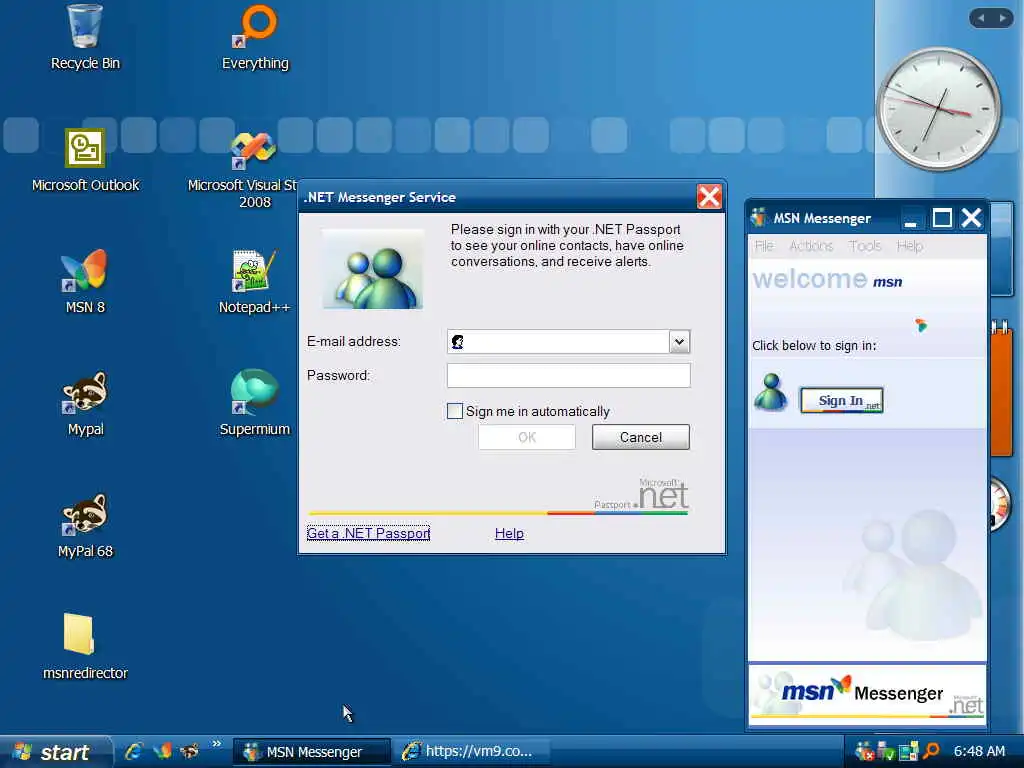Viewport: 1024px width, 768px height.
Task: Focus the Password input field
Action: (x=569, y=375)
